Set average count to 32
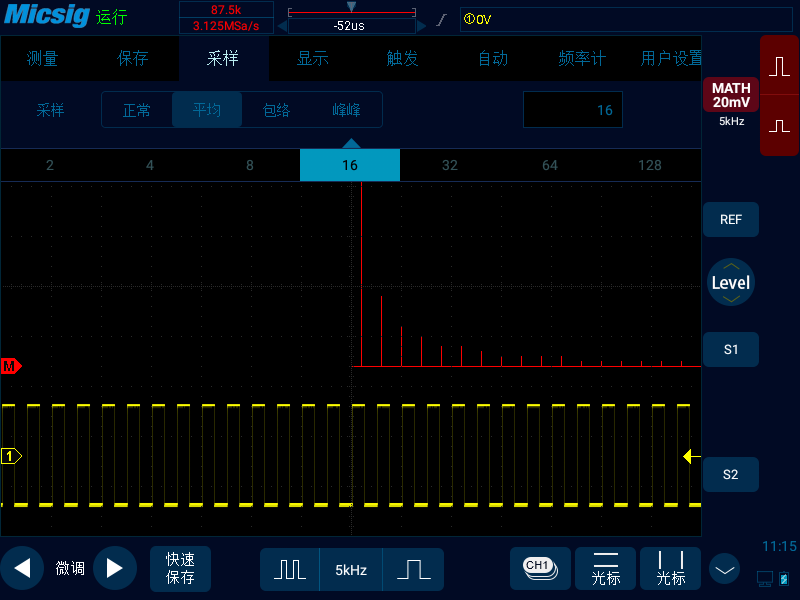 pyautogui.click(x=449, y=165)
